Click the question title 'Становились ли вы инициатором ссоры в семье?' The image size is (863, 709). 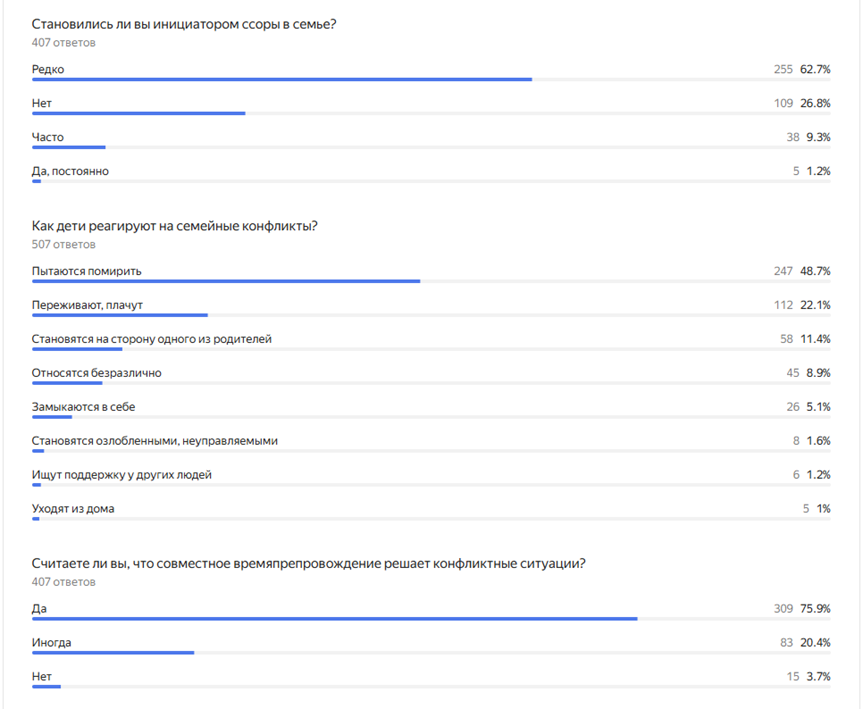tap(184, 24)
